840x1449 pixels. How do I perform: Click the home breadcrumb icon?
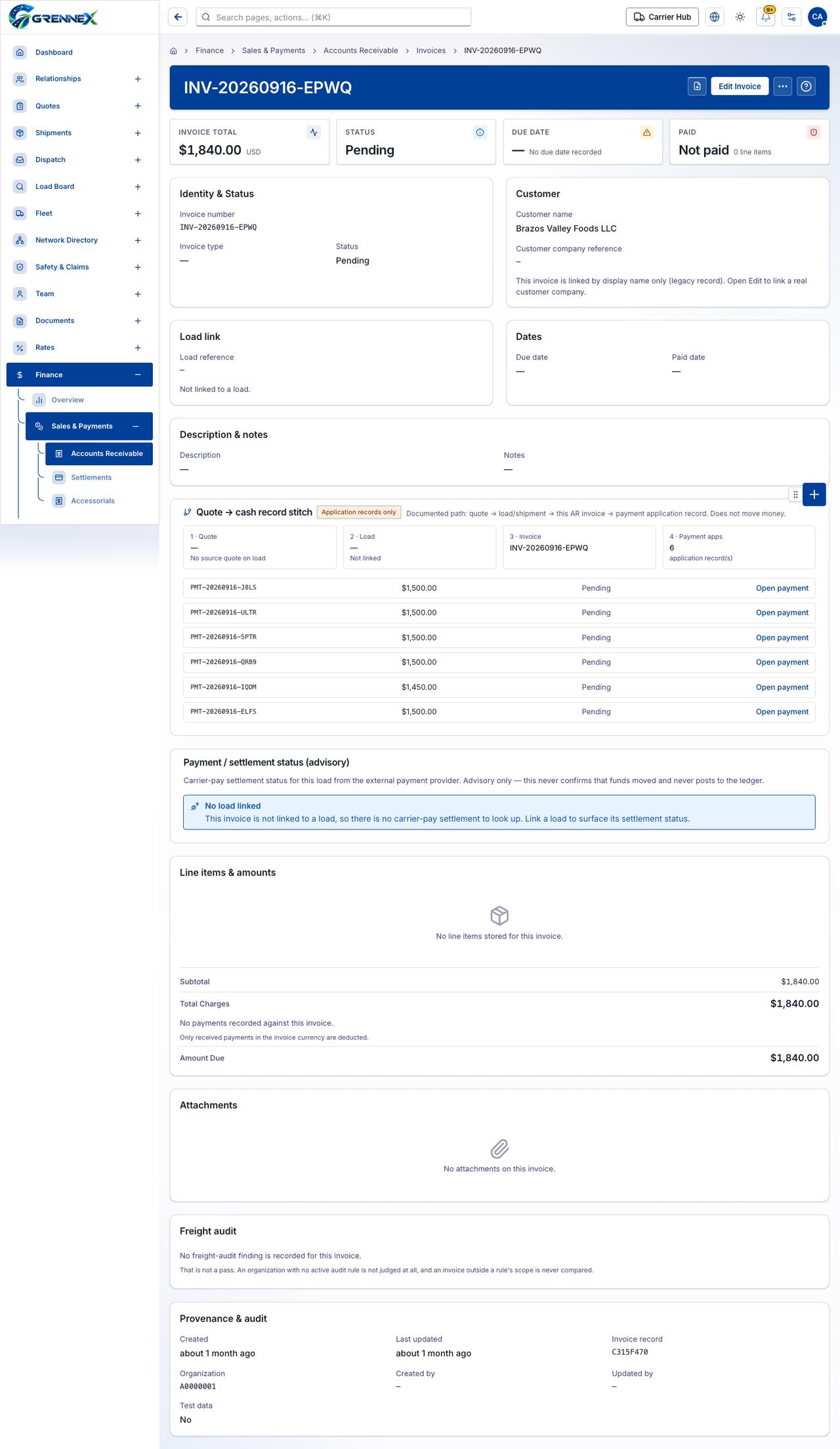pyautogui.click(x=173, y=51)
